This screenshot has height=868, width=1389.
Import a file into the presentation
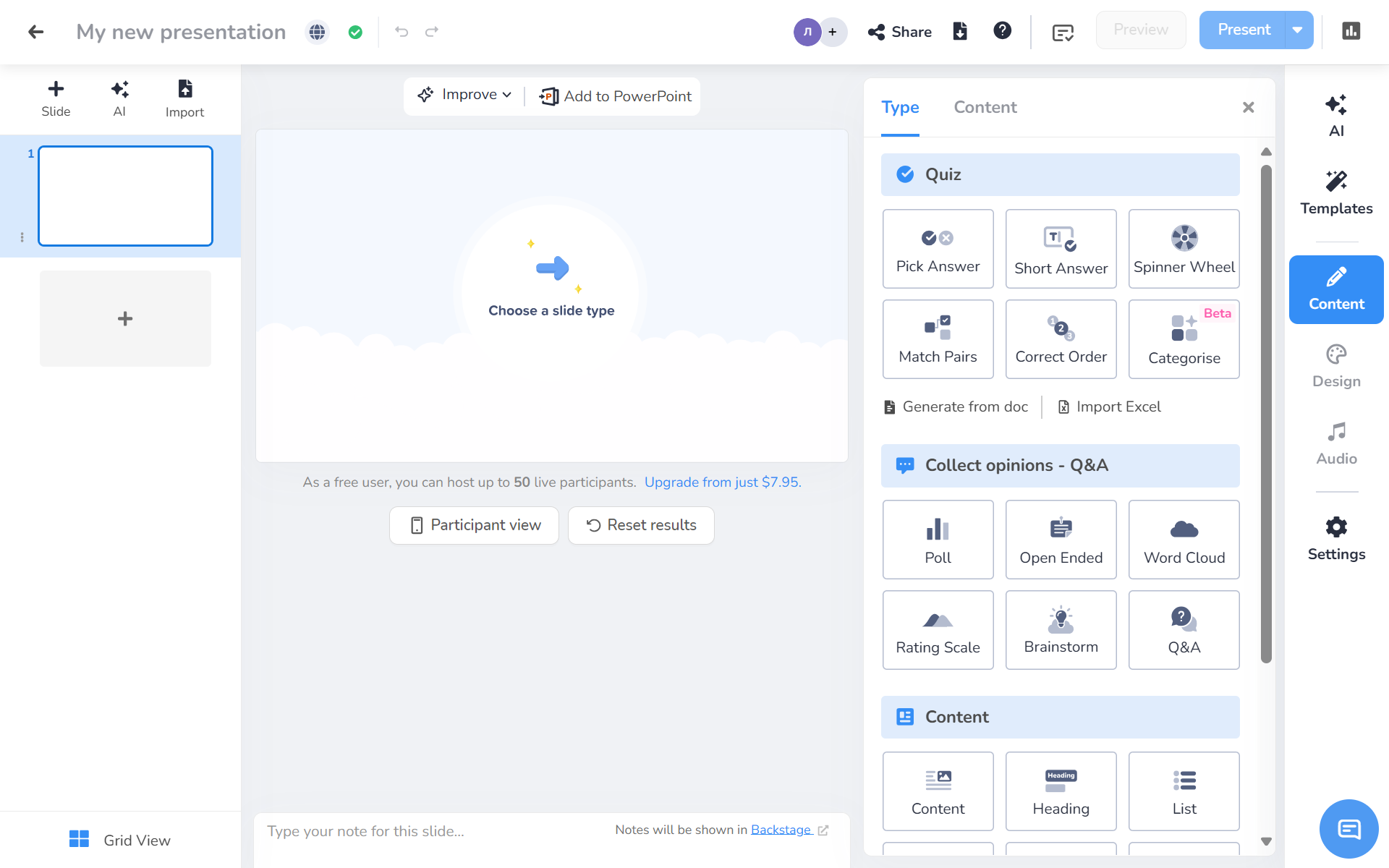click(184, 99)
